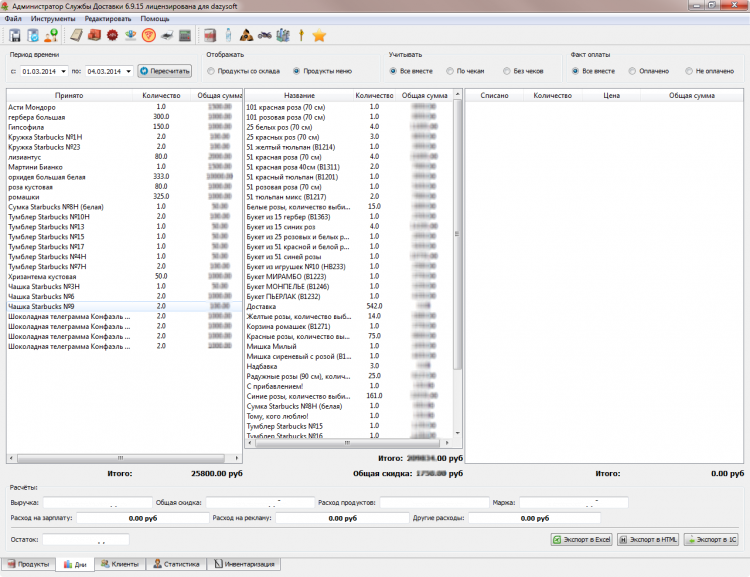This screenshot has width=750, height=577.
Task: Click the printer toolbar icon
Action: (x=166, y=35)
